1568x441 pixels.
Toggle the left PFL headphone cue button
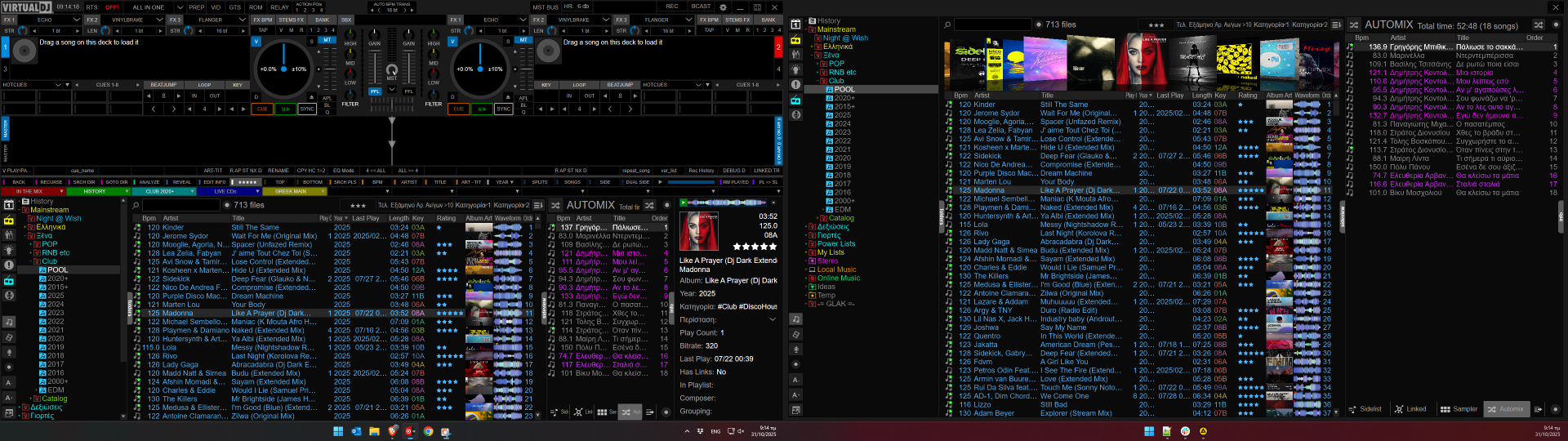[x=375, y=91]
